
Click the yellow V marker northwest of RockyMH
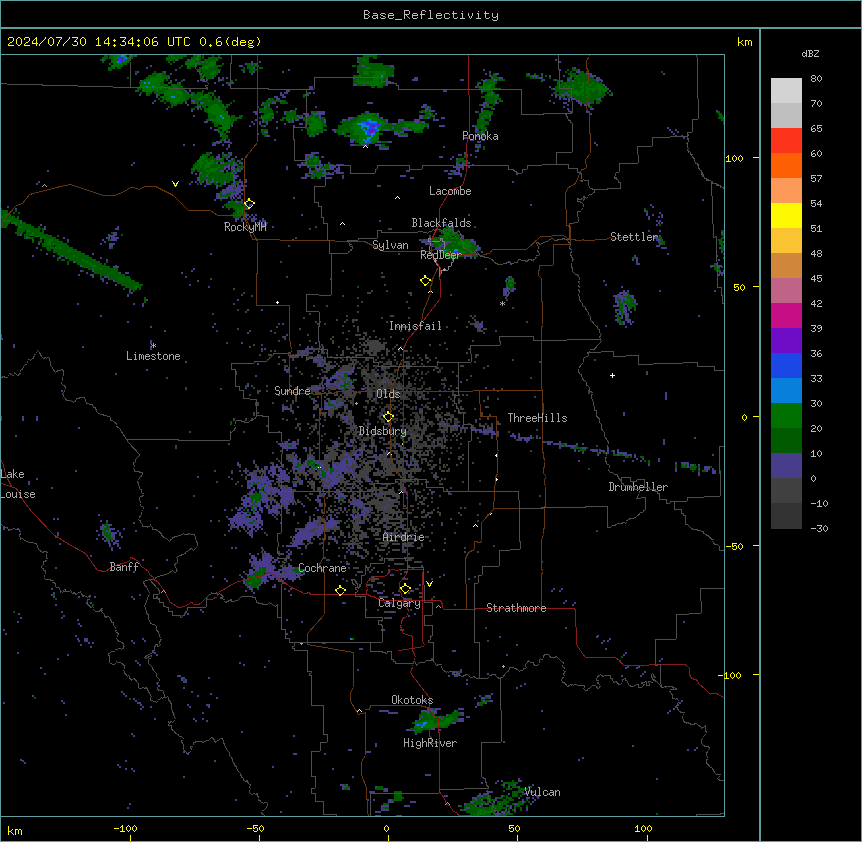click(175, 184)
